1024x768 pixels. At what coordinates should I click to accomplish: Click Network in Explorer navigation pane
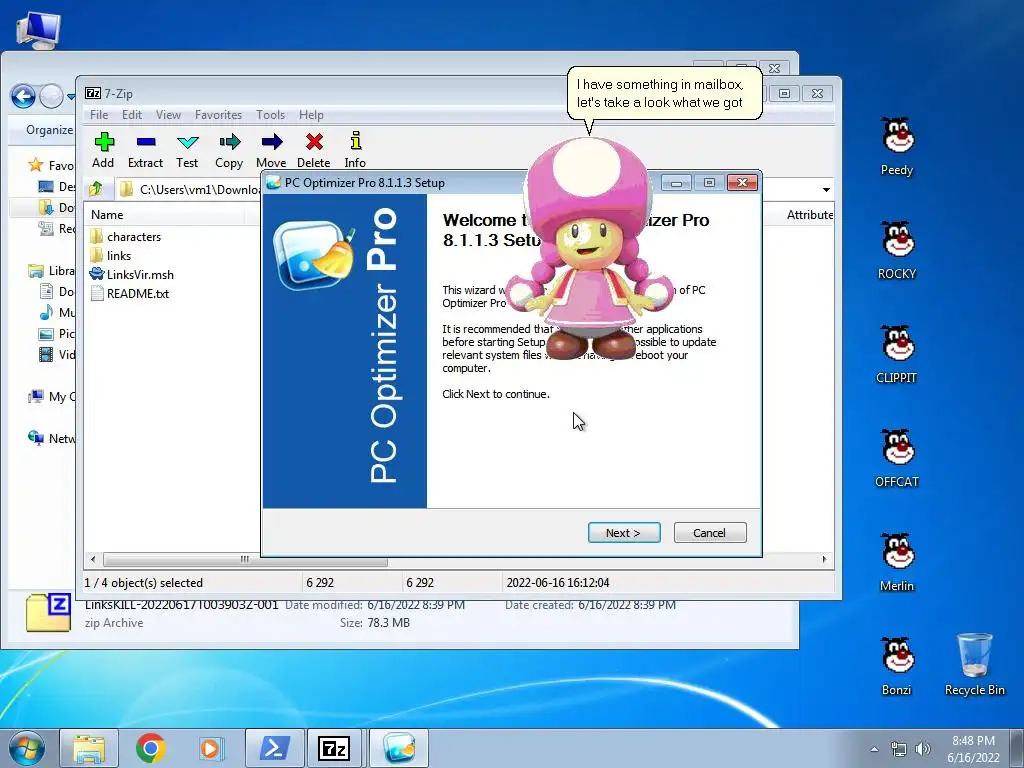pyautogui.click(x=51, y=438)
